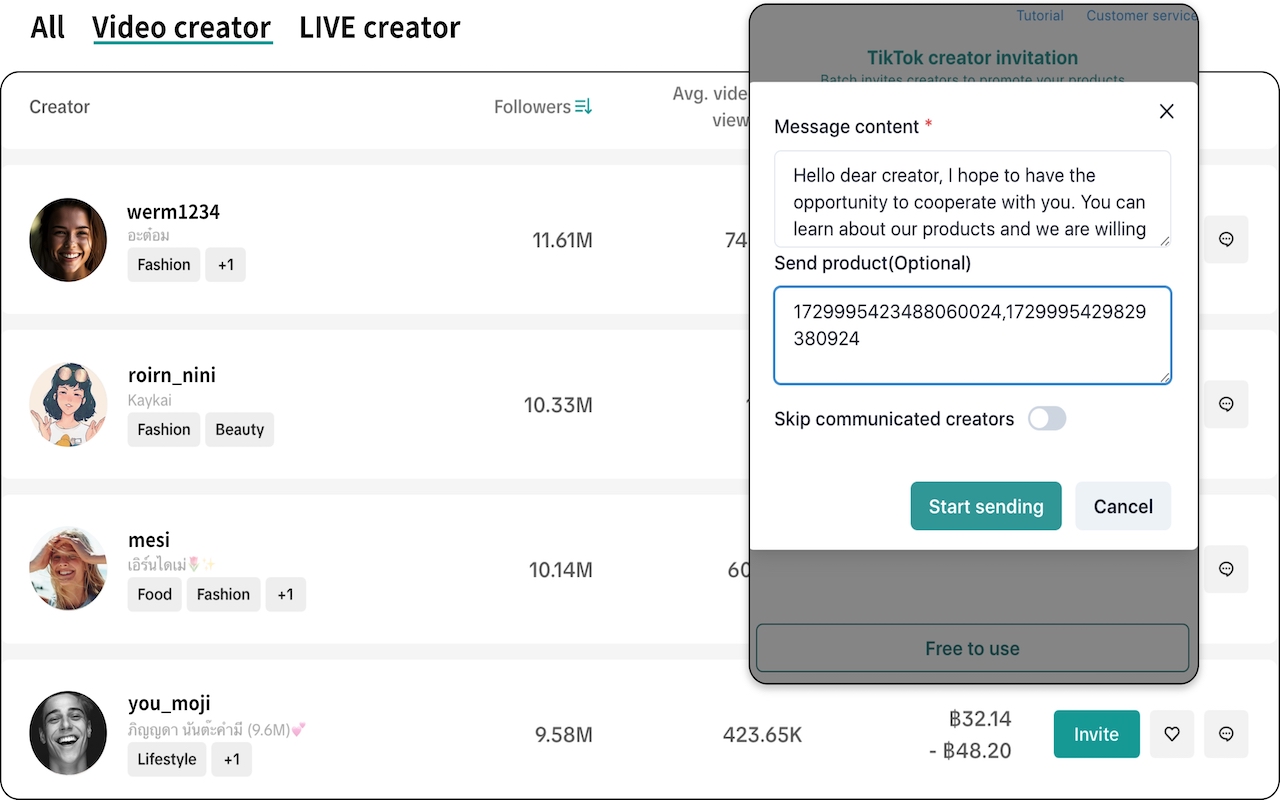The height and width of the screenshot is (800, 1280).
Task: Click the Message content text area
Action: pyautogui.click(x=972, y=199)
